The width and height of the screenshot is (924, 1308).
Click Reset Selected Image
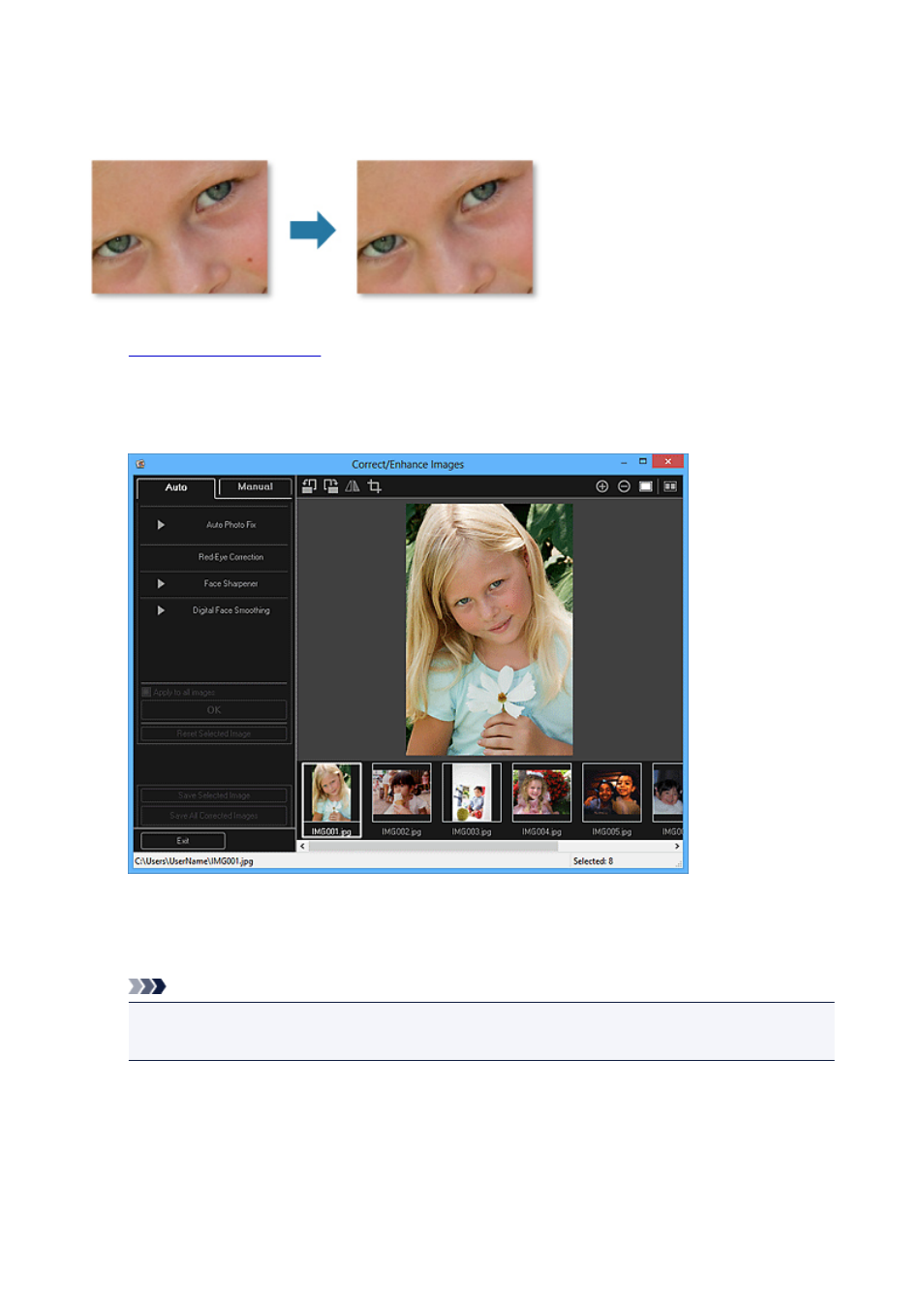coord(214,733)
